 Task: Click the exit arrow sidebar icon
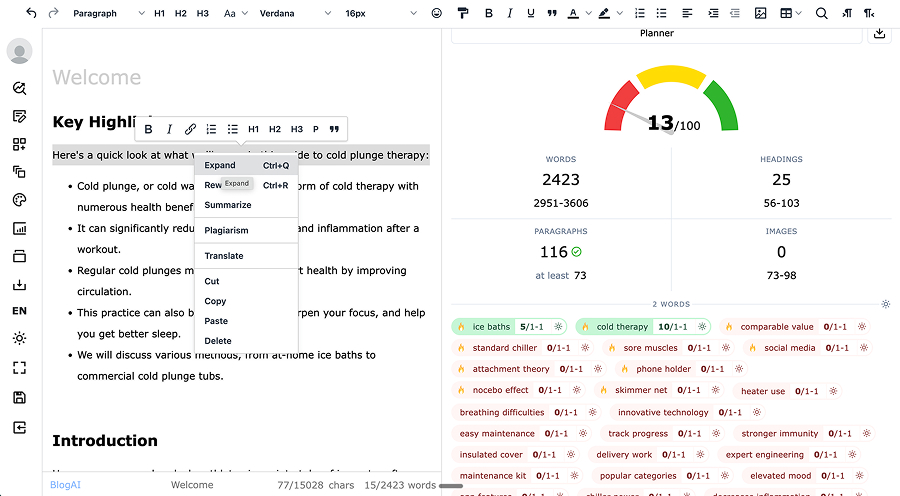20,428
